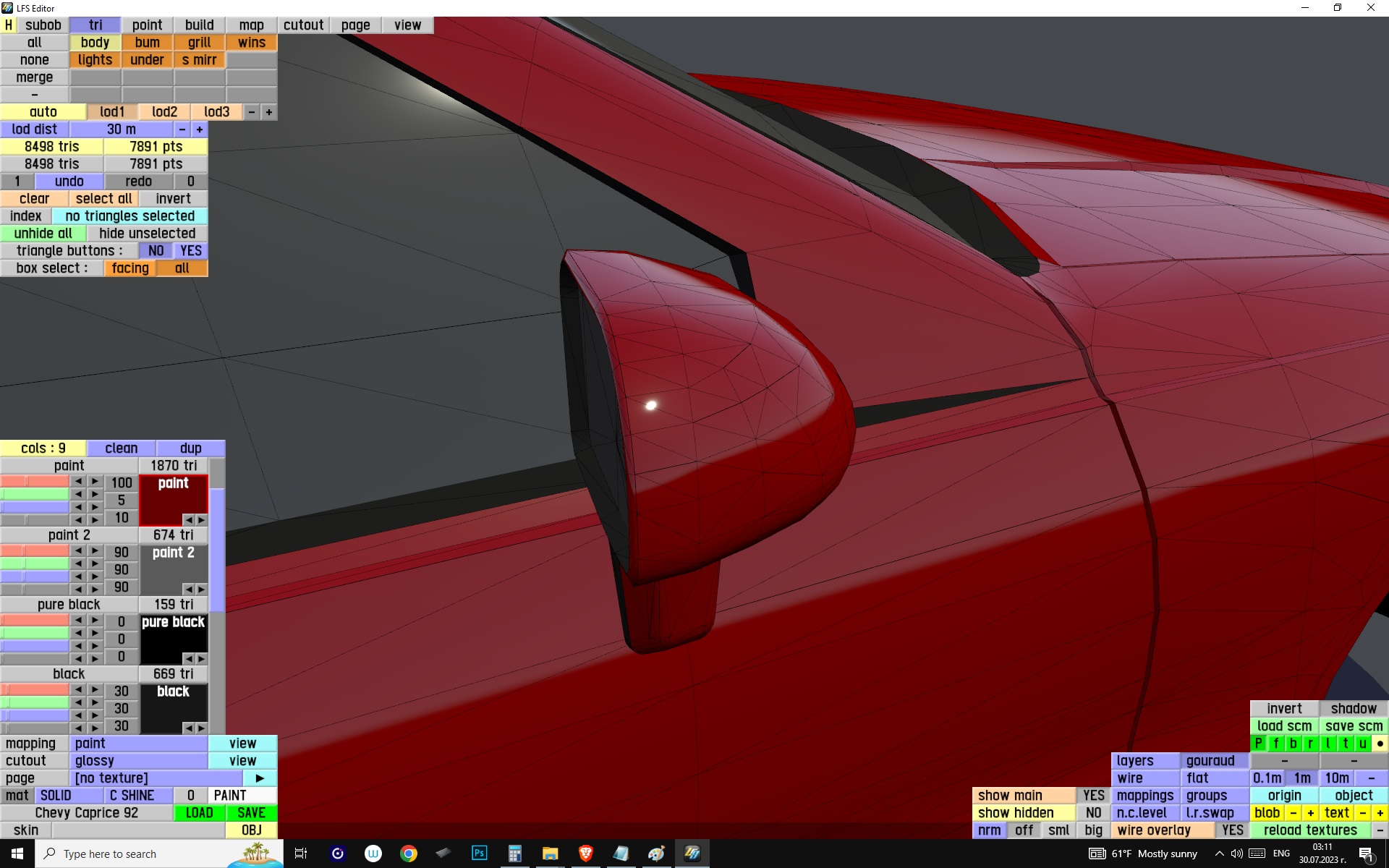Toggle show hidden NO button

point(1093,813)
